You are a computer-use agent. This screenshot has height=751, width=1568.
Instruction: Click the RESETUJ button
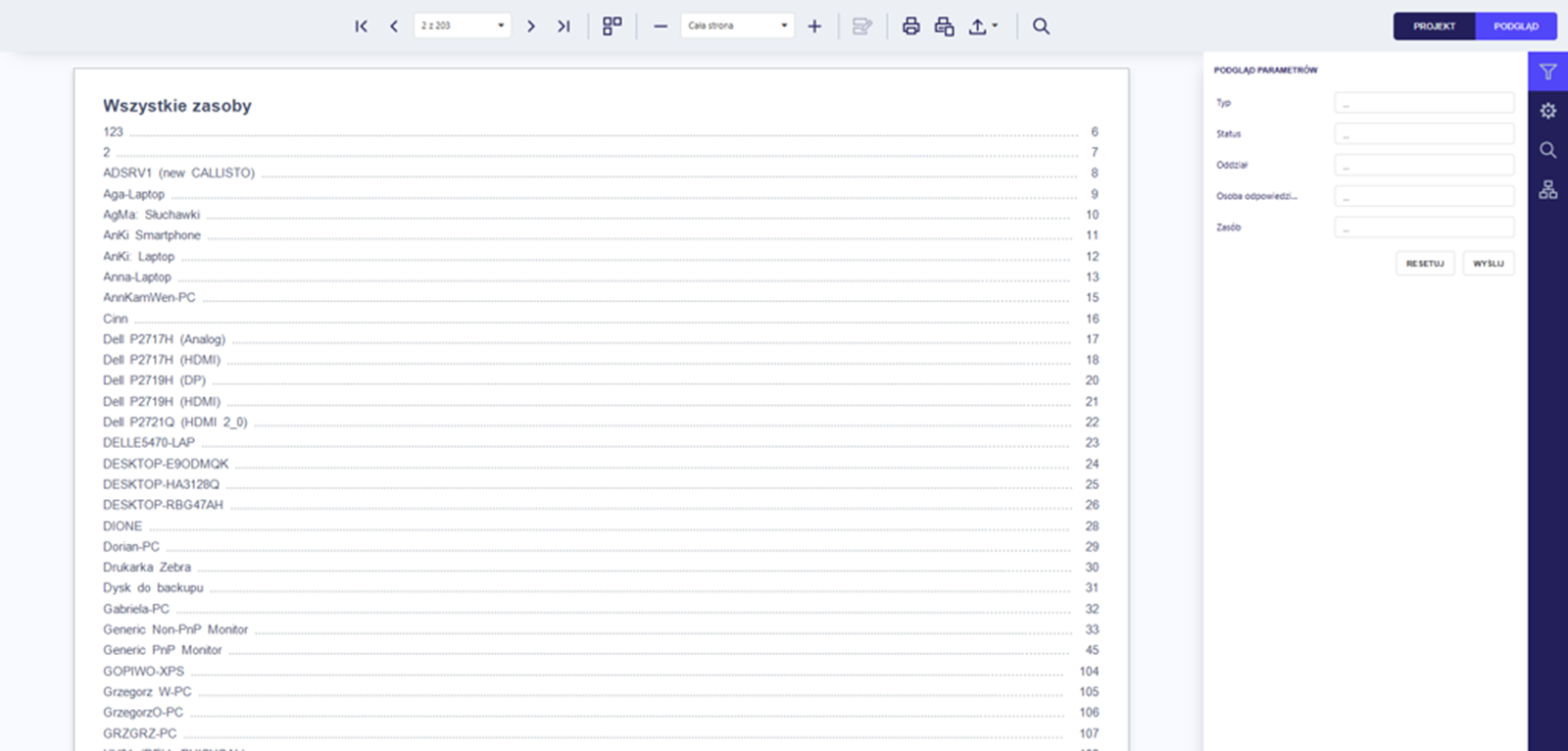tap(1425, 264)
